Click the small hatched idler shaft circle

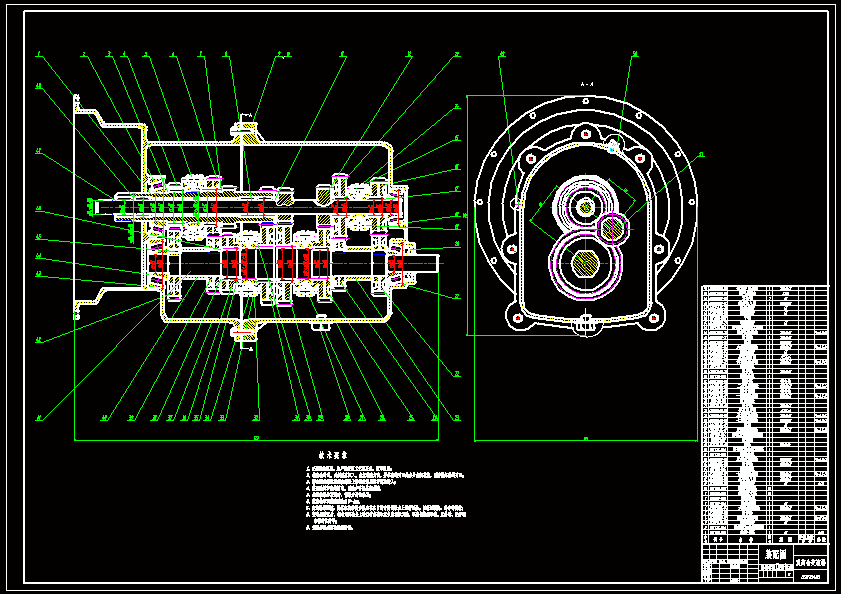(612, 229)
